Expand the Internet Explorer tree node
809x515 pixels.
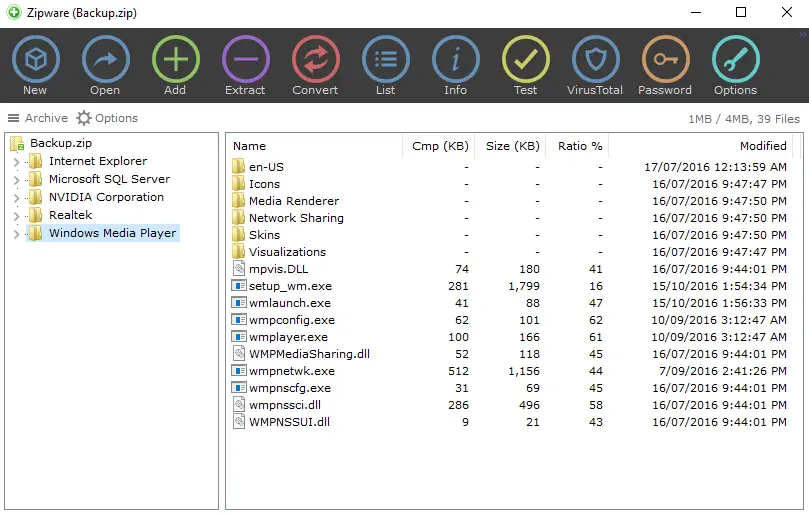tap(15, 162)
